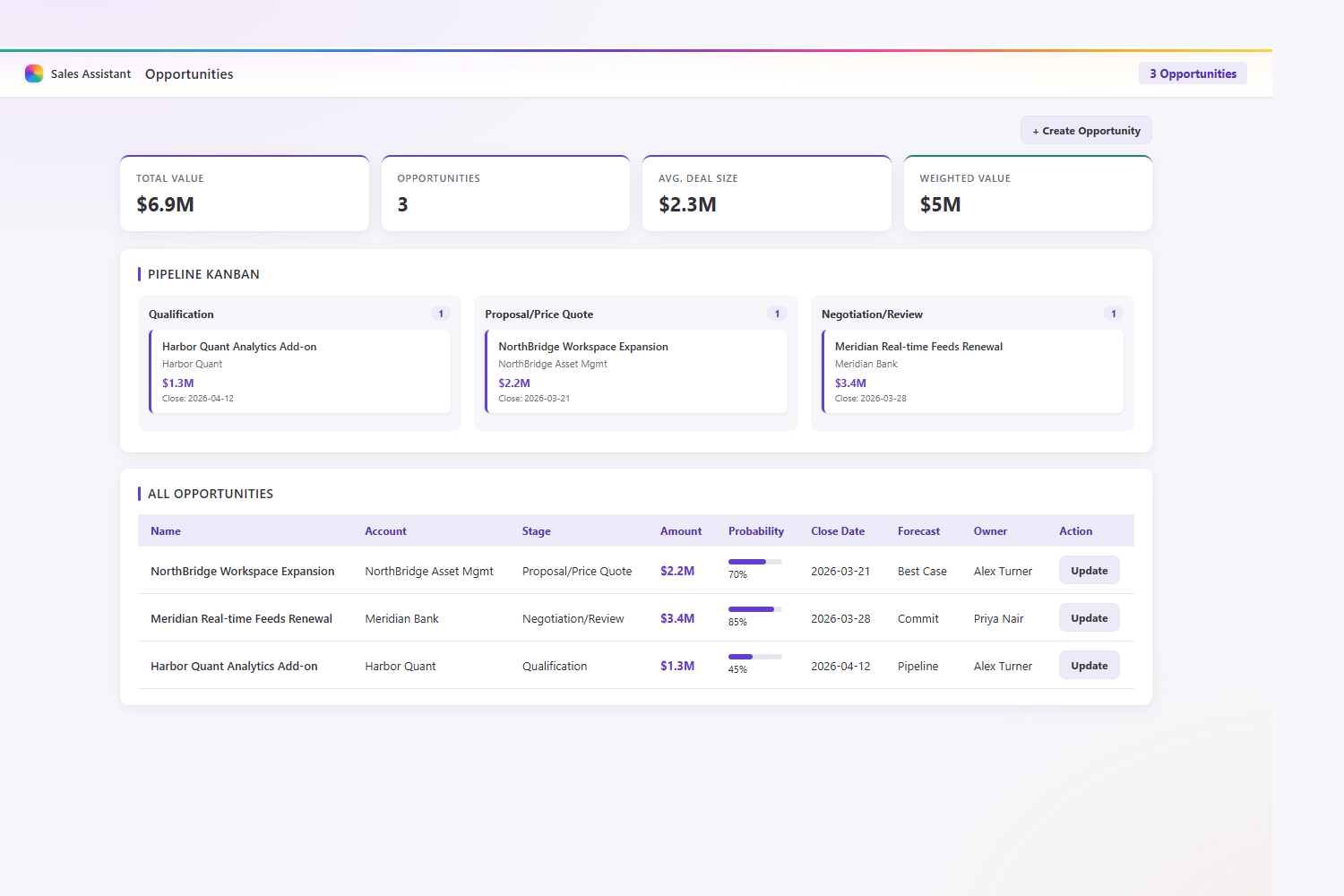Sort table by Stage column header
Viewport: 1344px width, 896px height.
(x=537, y=531)
